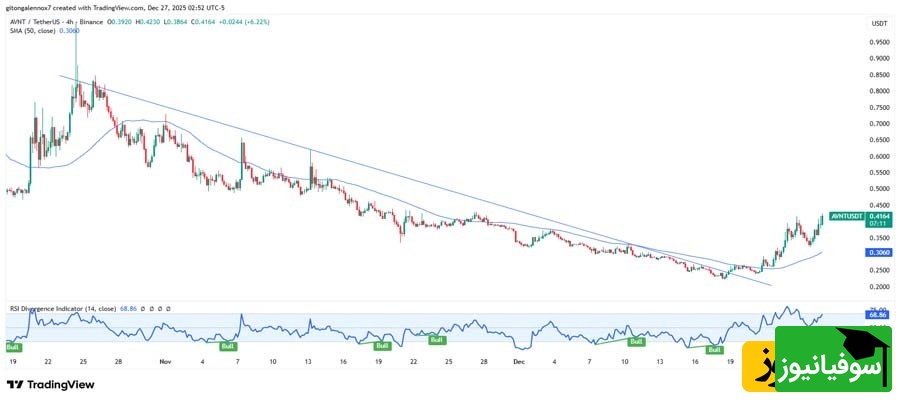Select the rightmost green Bull marker
Viewport: 900px width, 400px height.
(714, 350)
